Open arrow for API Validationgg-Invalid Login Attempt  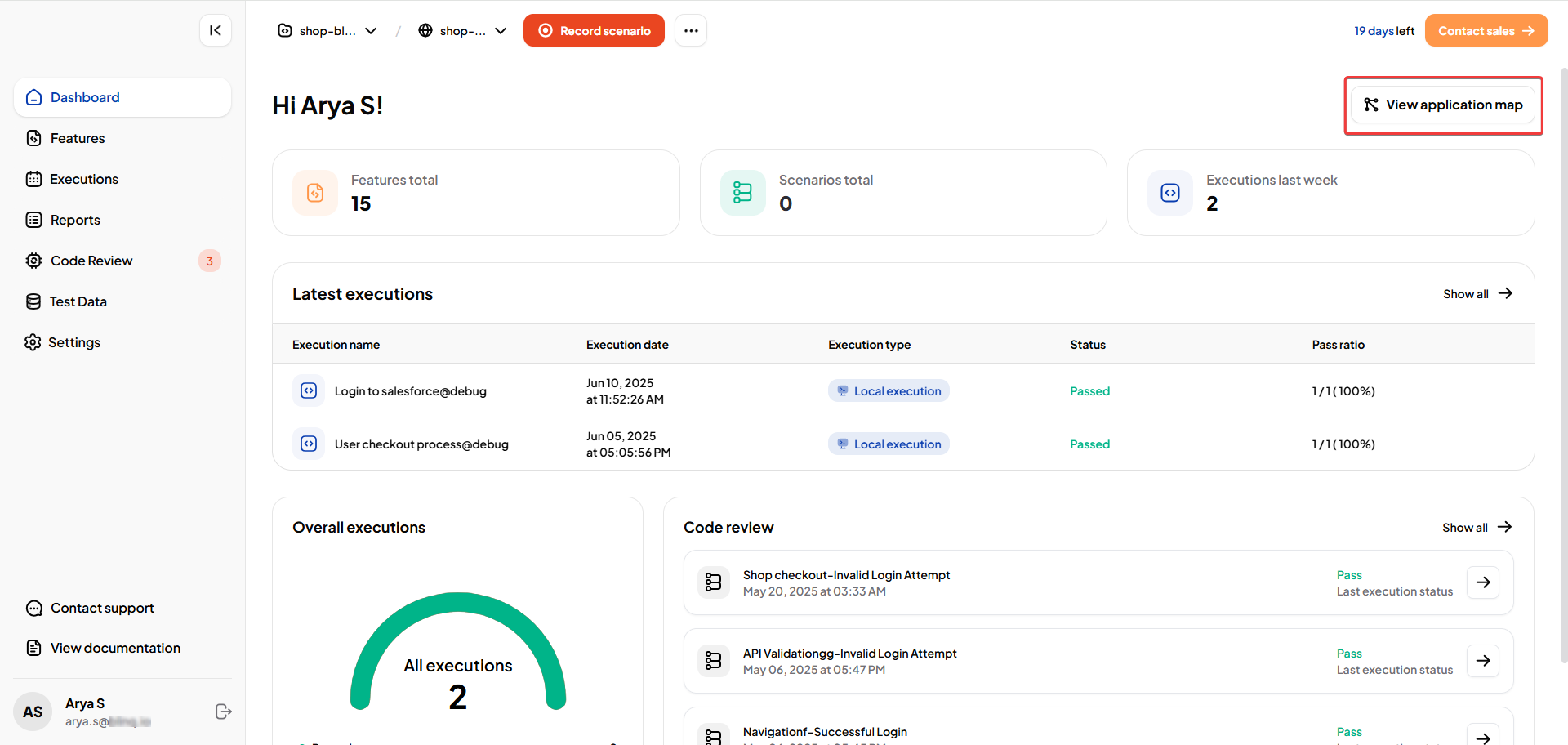click(1482, 661)
